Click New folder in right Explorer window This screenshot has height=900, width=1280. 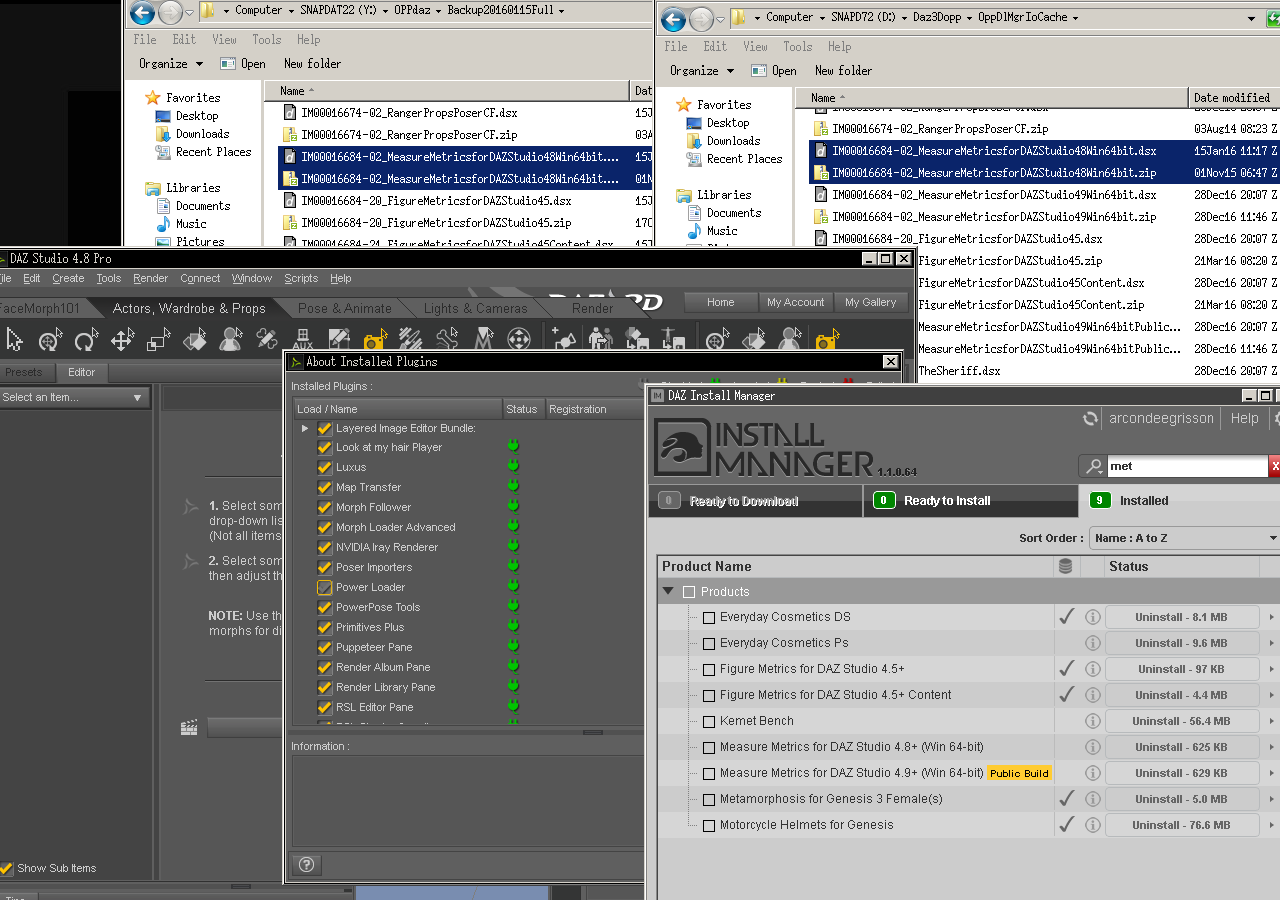tap(844, 70)
